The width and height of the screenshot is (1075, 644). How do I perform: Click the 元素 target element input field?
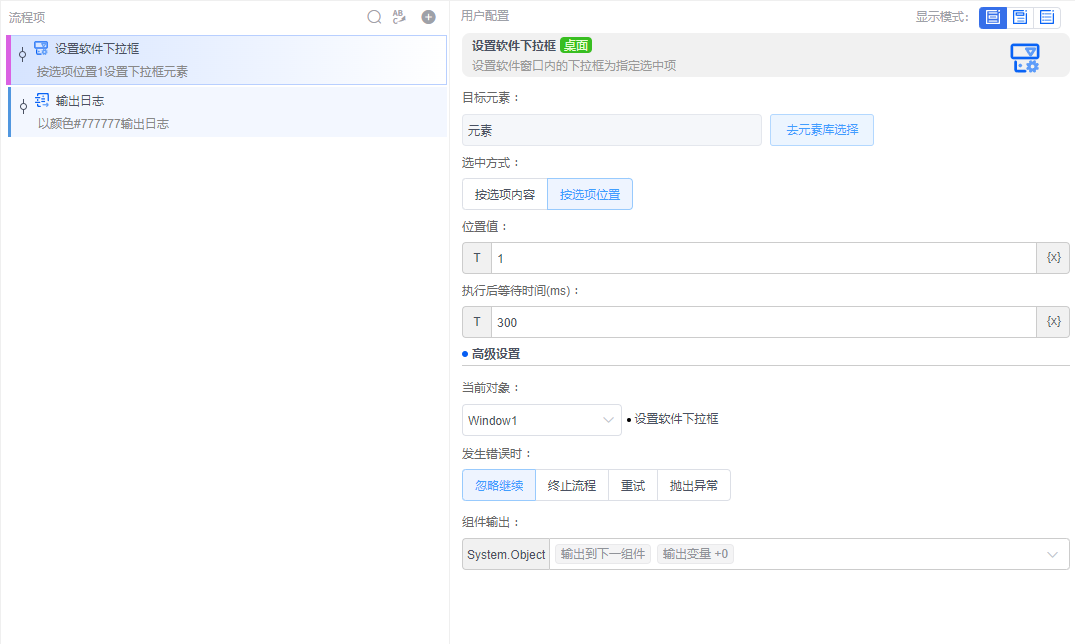[611, 129]
